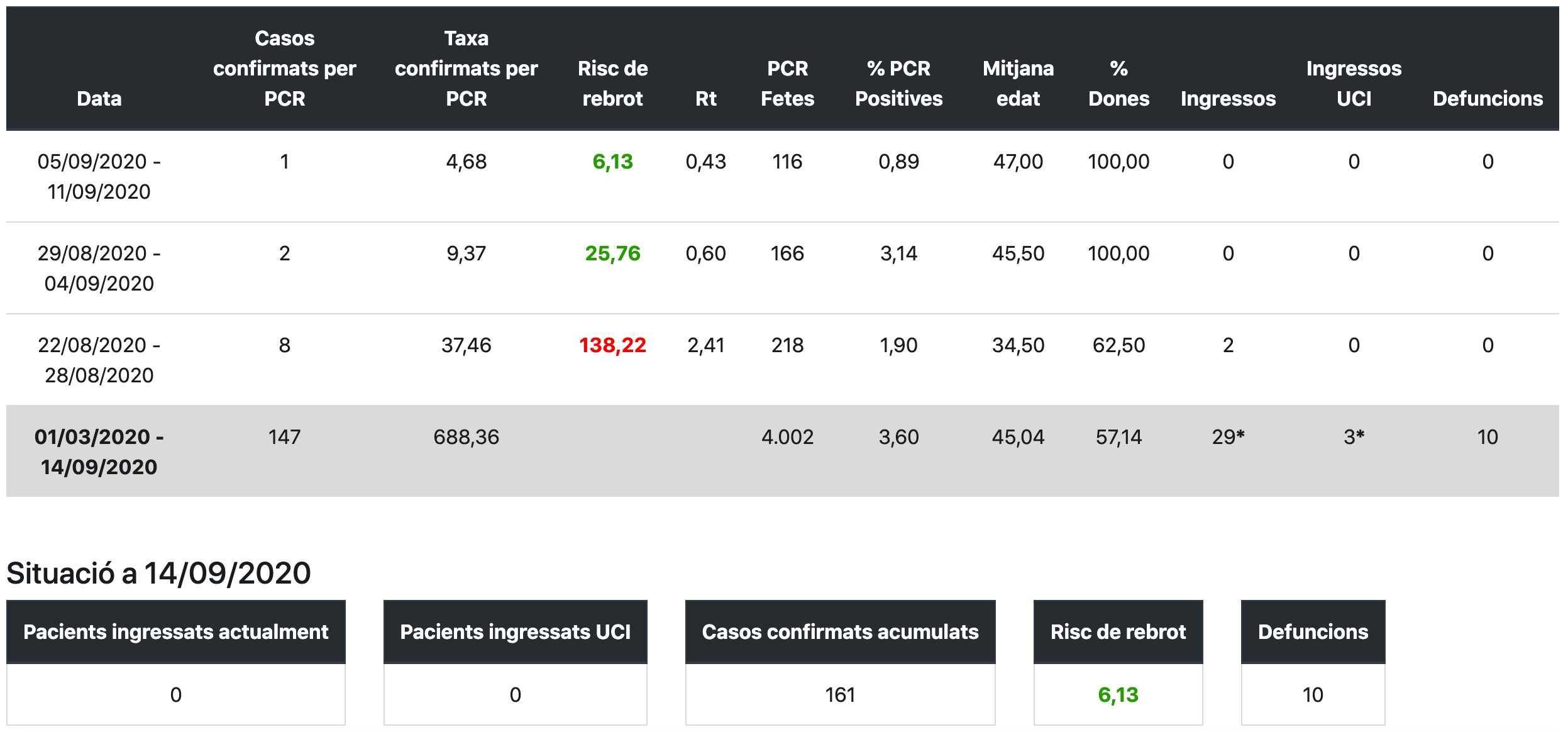Click the Data column header
This screenshot has width=1568, height=732.
99,99
